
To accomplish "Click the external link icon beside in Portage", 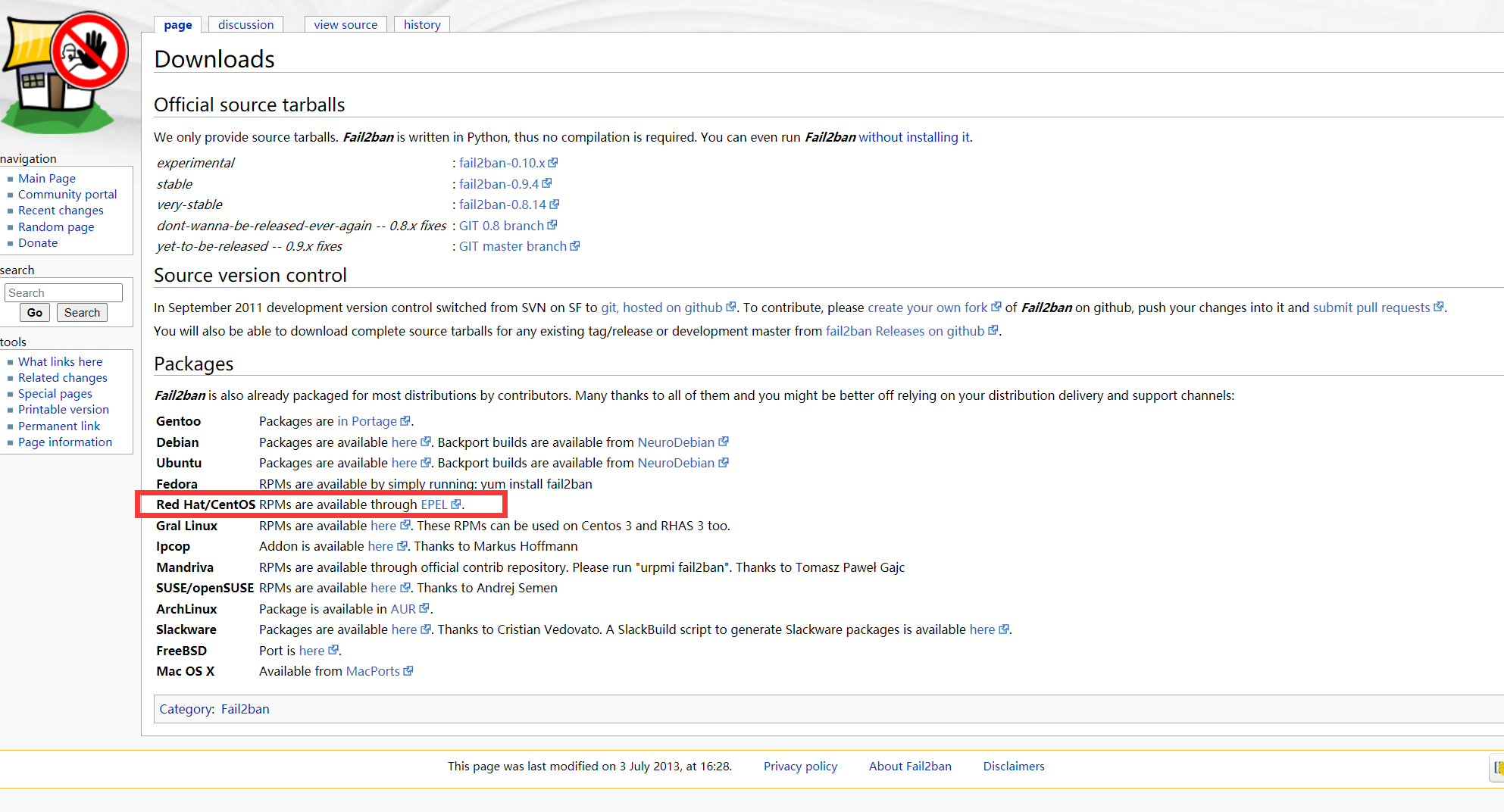I will click(406, 420).
